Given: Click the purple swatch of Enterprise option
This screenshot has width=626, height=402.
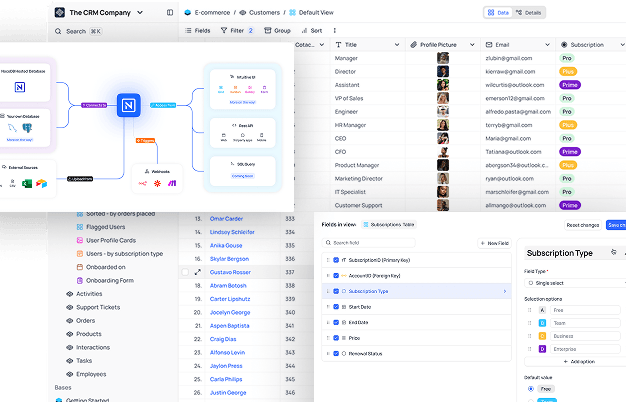Looking at the screenshot, I should click(542, 349).
